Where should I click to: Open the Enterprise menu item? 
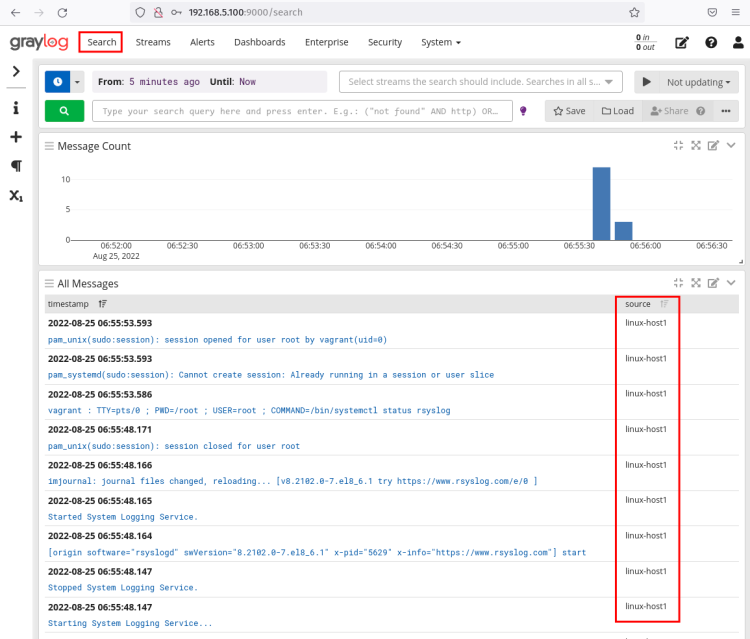pyautogui.click(x=327, y=42)
